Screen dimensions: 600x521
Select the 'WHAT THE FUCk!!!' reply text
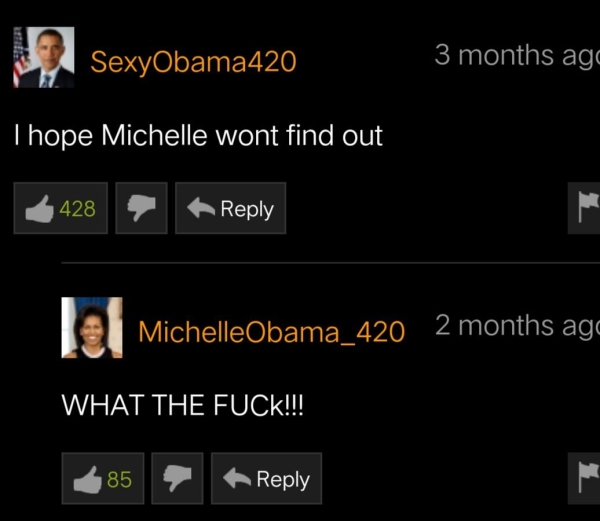click(183, 405)
